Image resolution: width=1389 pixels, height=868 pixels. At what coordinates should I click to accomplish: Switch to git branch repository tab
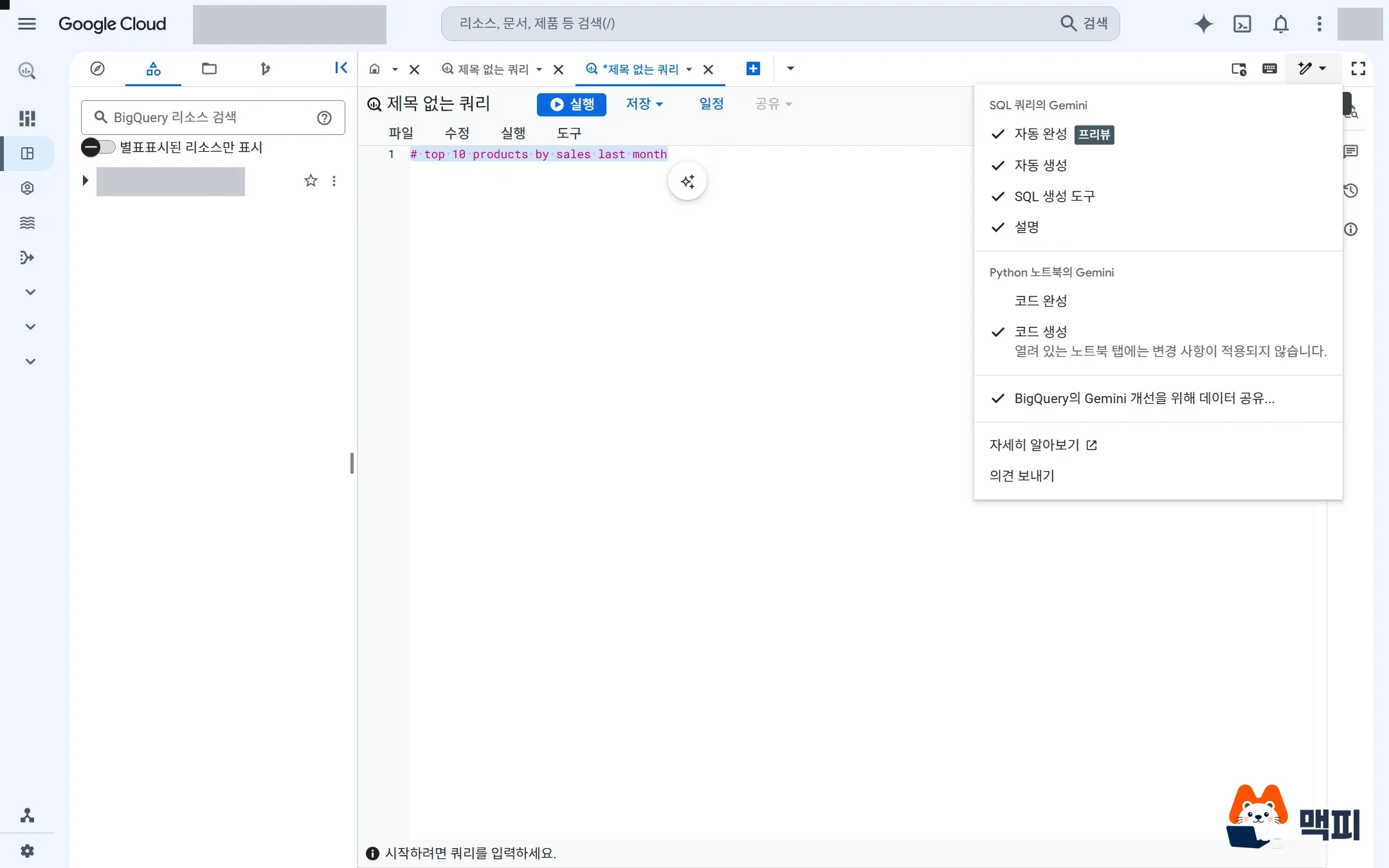tap(265, 69)
